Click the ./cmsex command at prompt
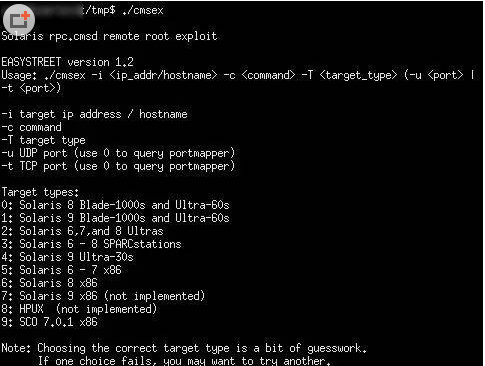 143,10
